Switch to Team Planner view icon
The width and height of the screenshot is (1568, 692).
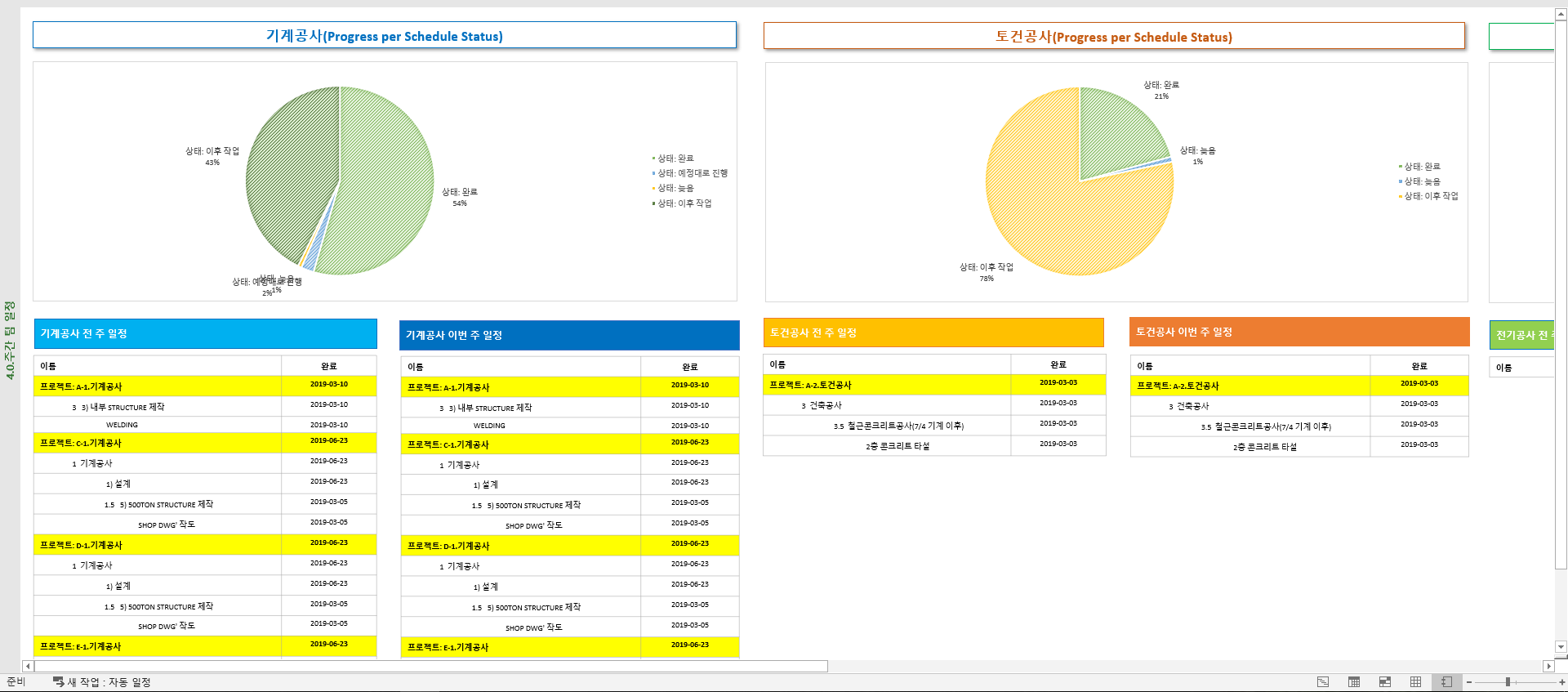[x=1385, y=681]
